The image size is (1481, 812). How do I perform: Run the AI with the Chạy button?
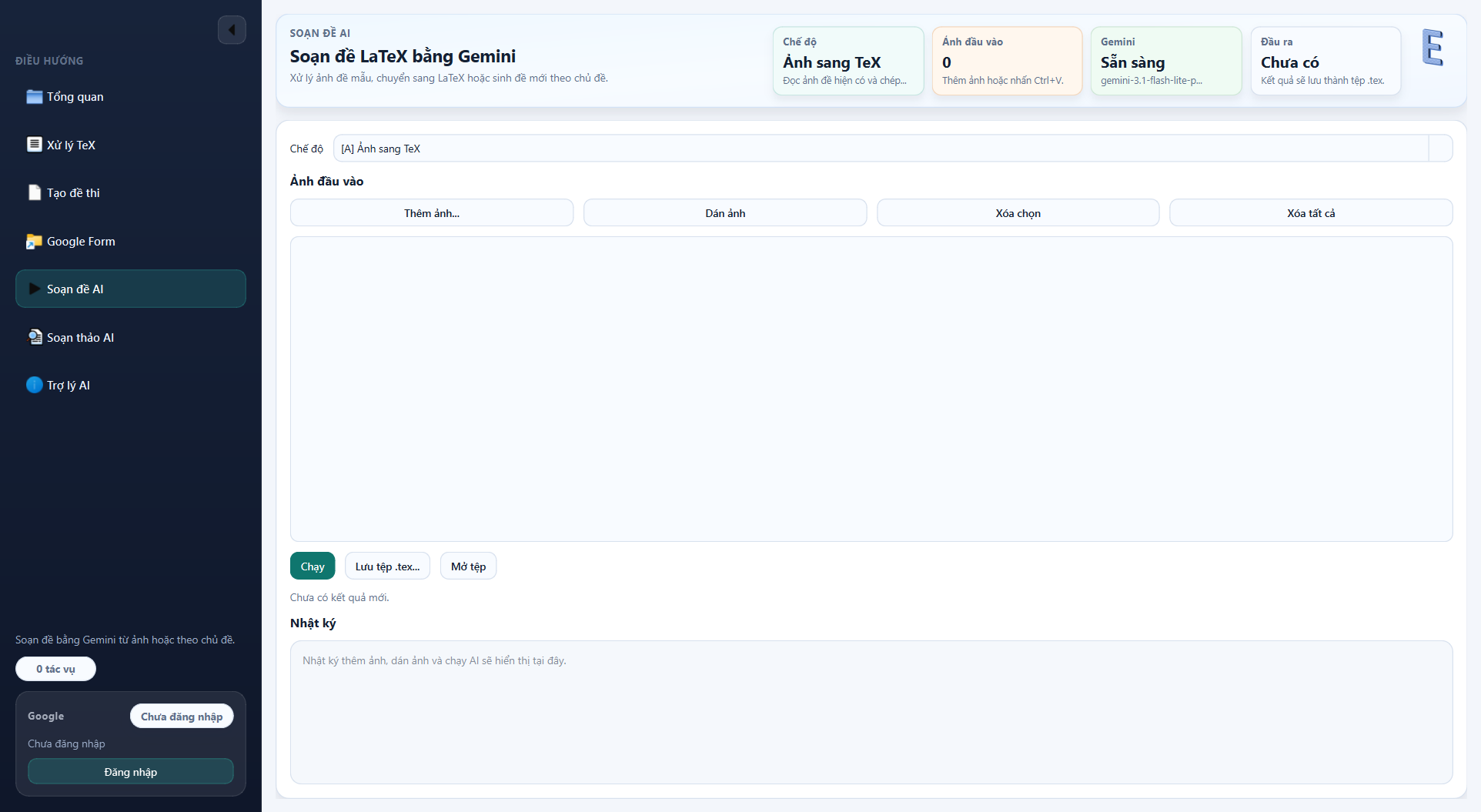click(x=313, y=566)
